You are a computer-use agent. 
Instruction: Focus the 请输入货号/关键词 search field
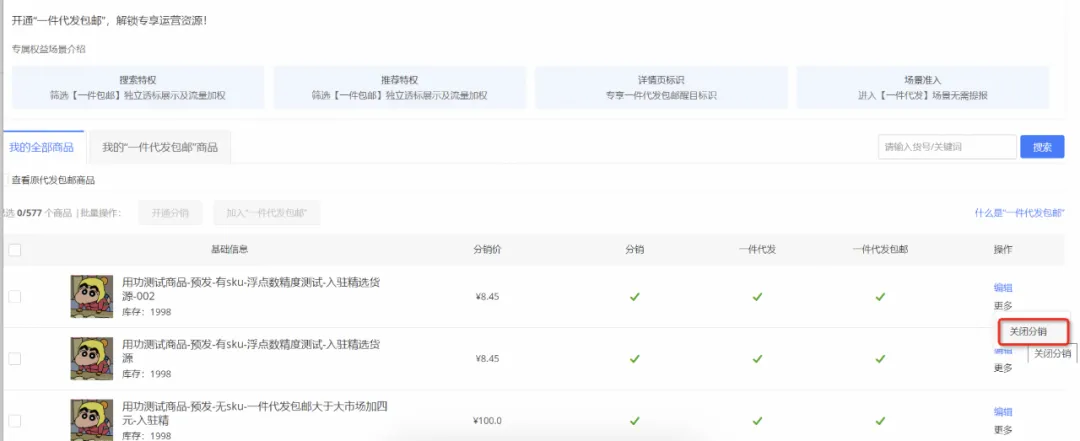coord(946,147)
